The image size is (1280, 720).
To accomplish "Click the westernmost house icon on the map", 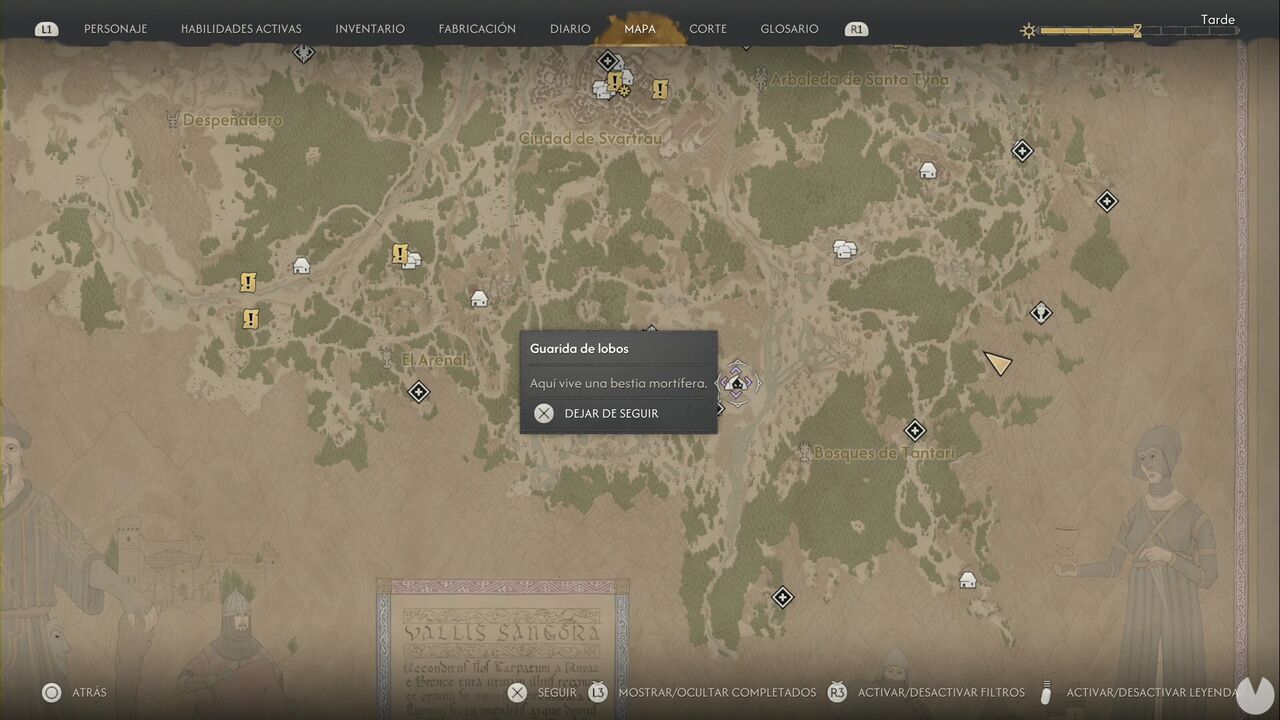I will point(301,265).
